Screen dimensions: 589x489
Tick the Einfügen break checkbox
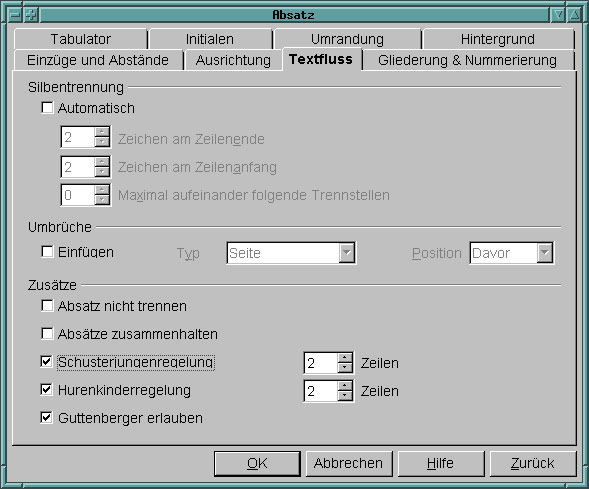point(47,251)
